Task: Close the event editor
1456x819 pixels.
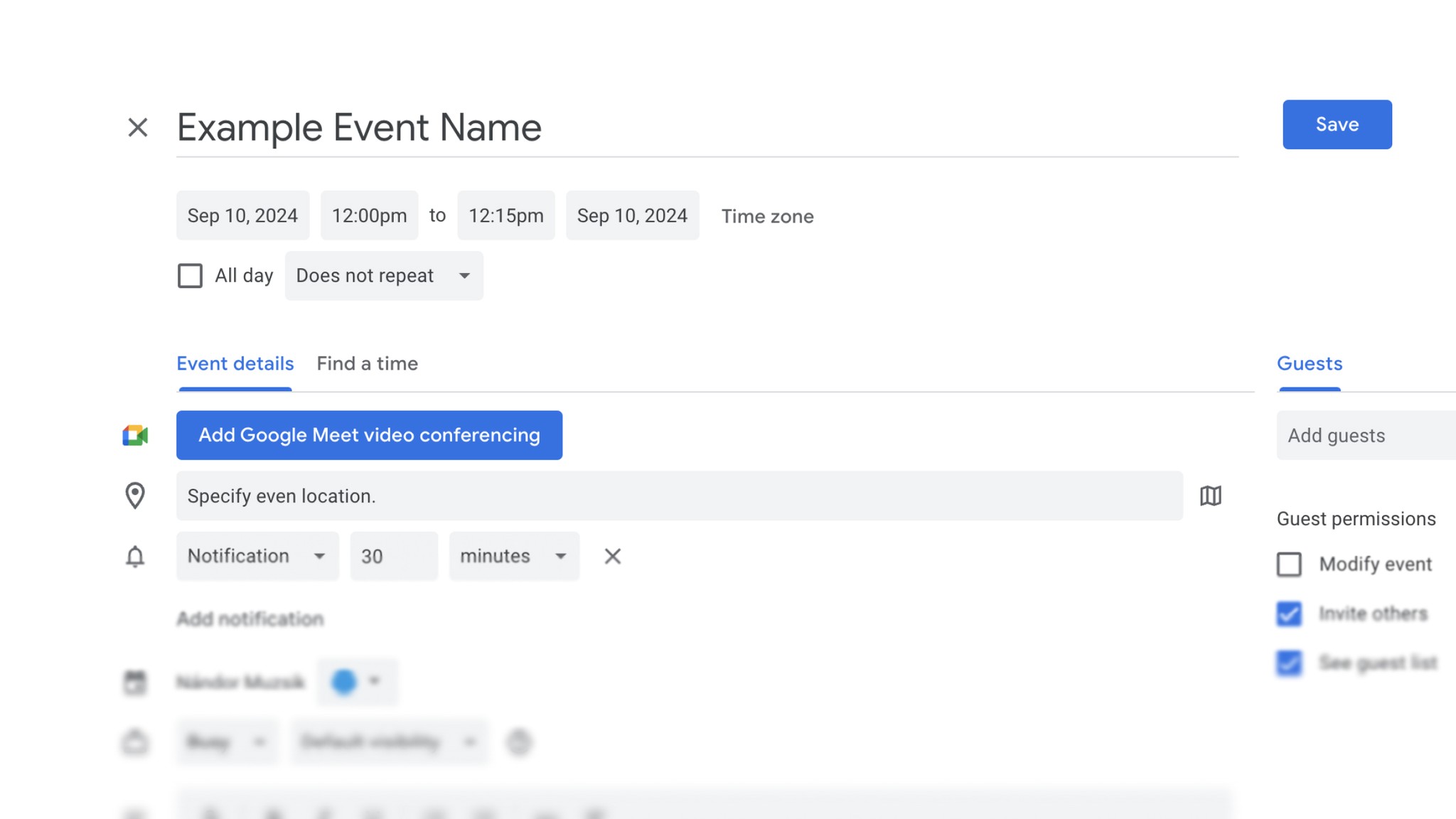Action: (x=136, y=127)
